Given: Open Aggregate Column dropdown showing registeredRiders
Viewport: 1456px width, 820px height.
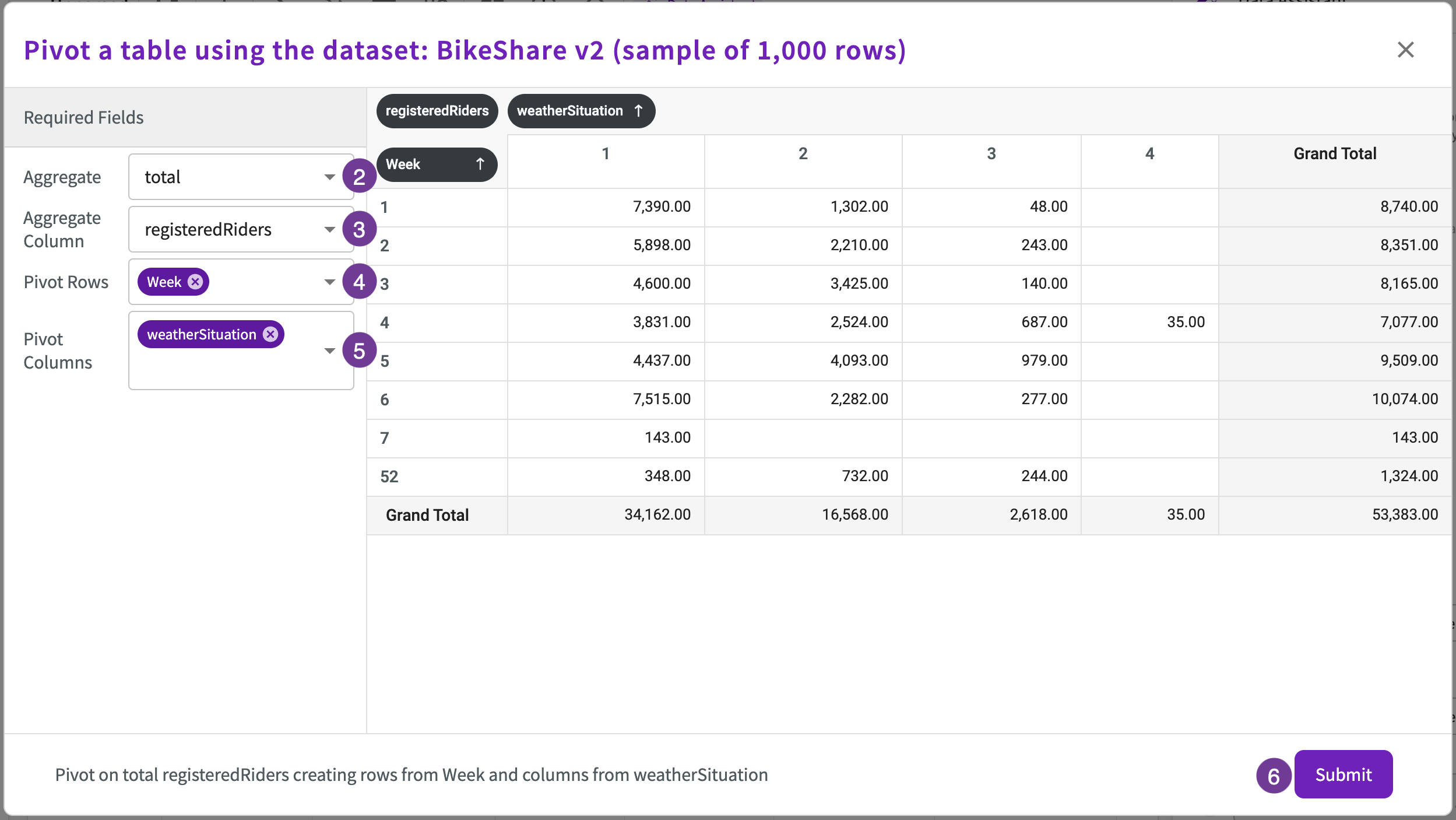Looking at the screenshot, I should point(241,229).
